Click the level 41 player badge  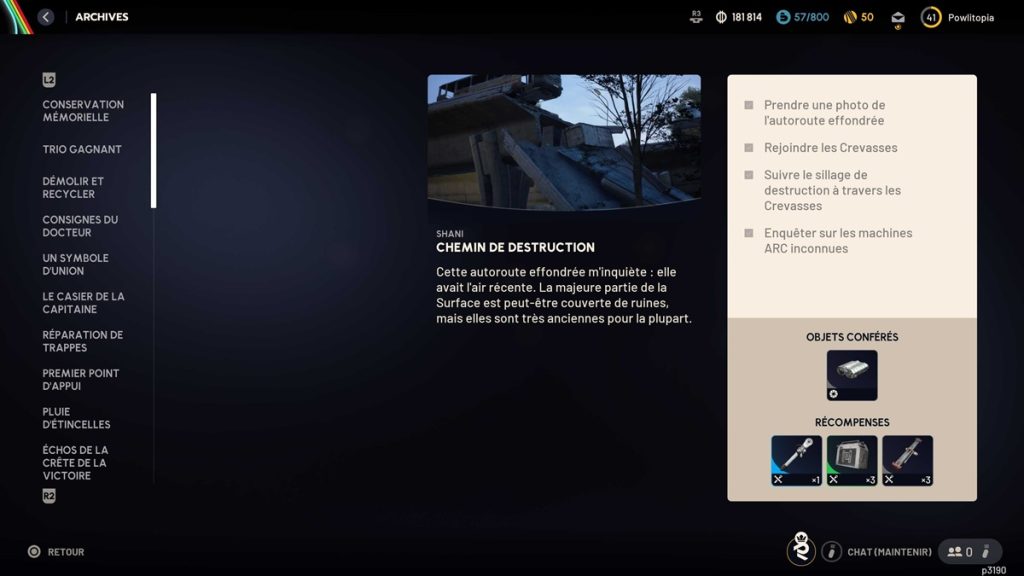coord(931,17)
